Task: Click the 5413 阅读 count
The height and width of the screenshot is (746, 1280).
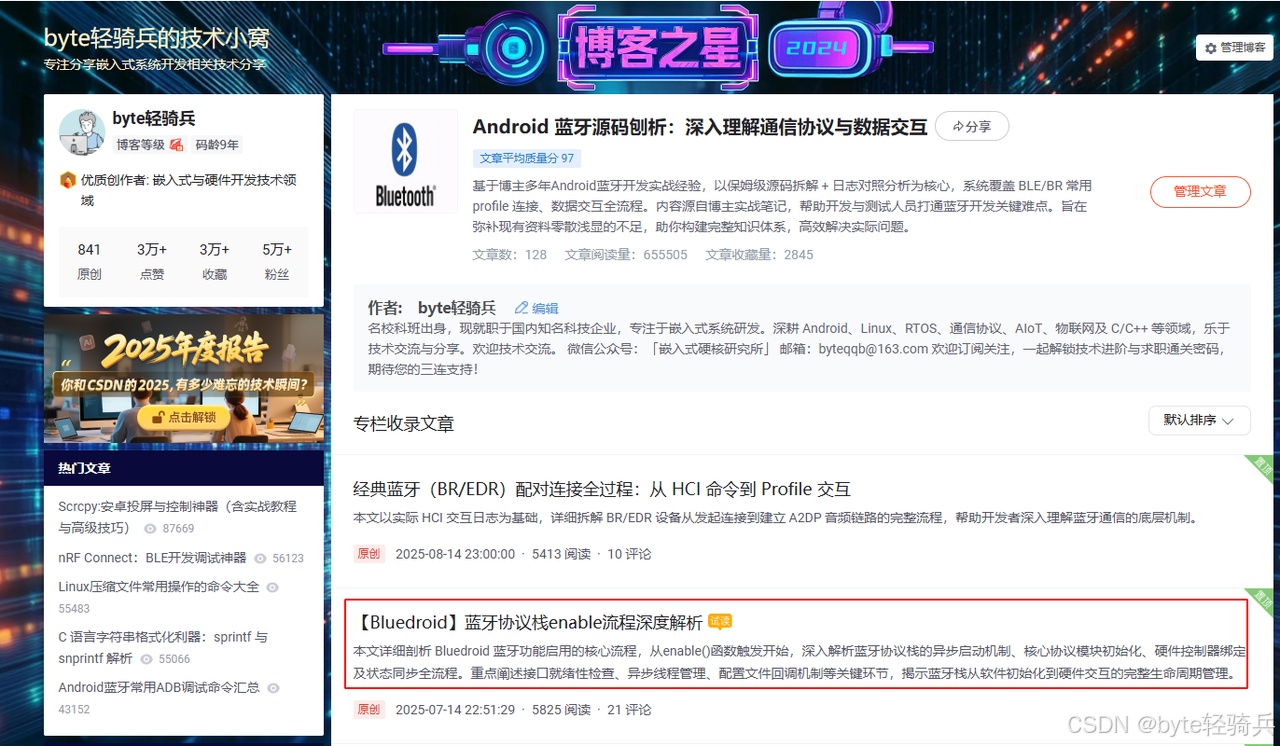Action: [561, 554]
